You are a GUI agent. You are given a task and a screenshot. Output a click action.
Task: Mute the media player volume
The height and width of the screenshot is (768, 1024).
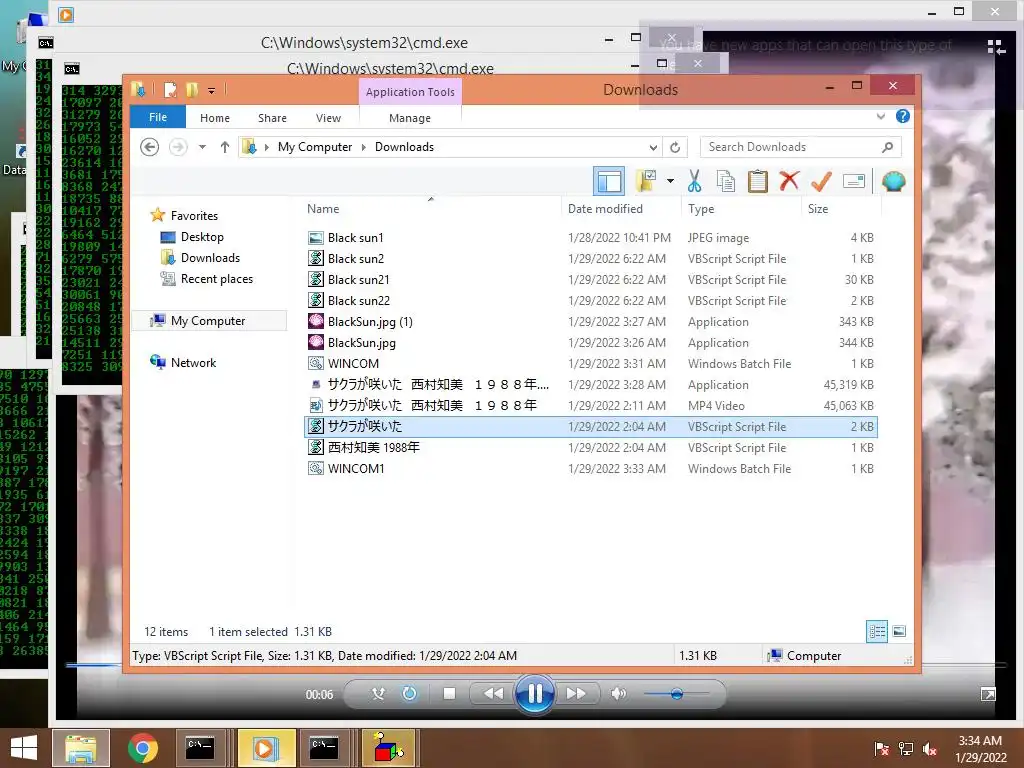618,694
